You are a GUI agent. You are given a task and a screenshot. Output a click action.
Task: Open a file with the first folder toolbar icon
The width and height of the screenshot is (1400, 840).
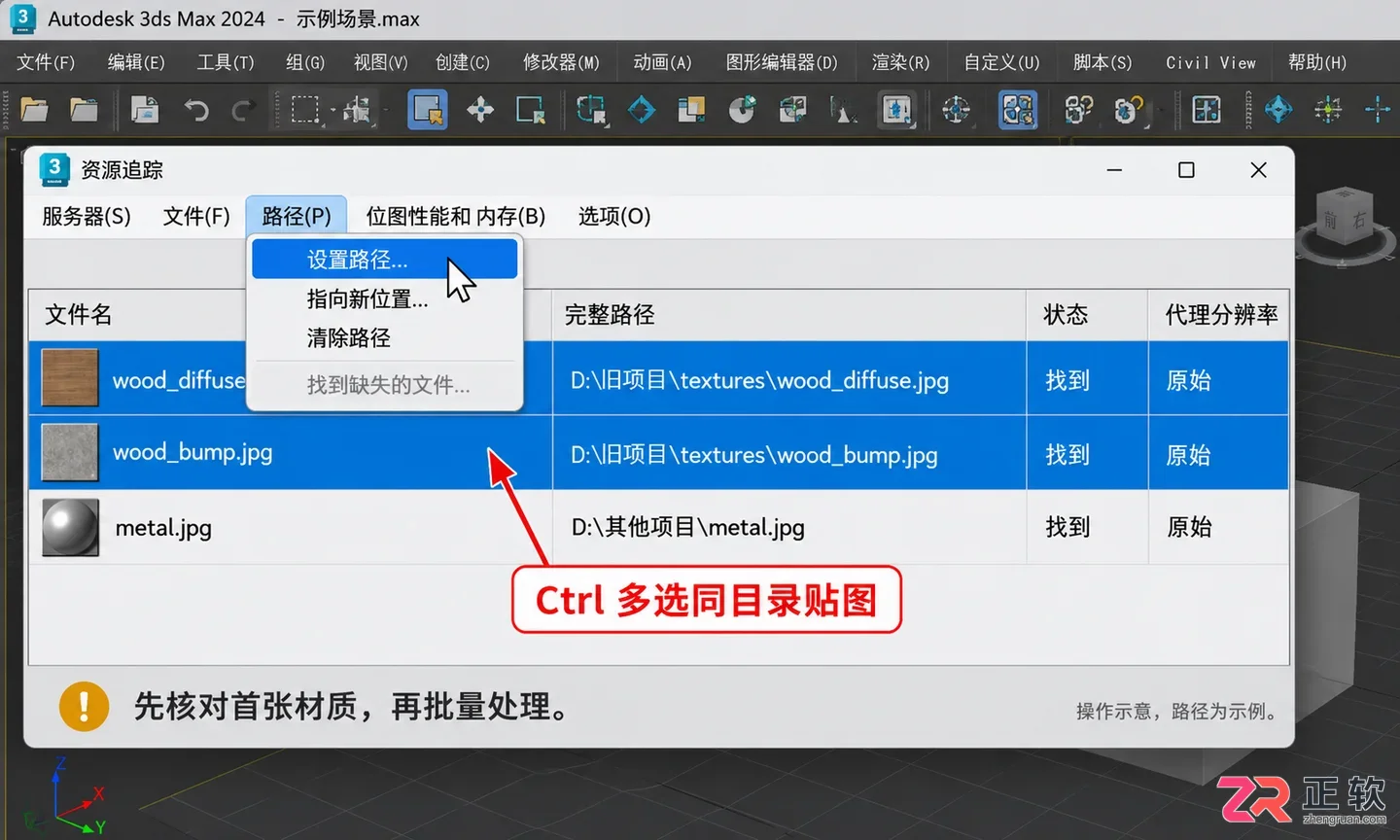pyautogui.click(x=35, y=110)
